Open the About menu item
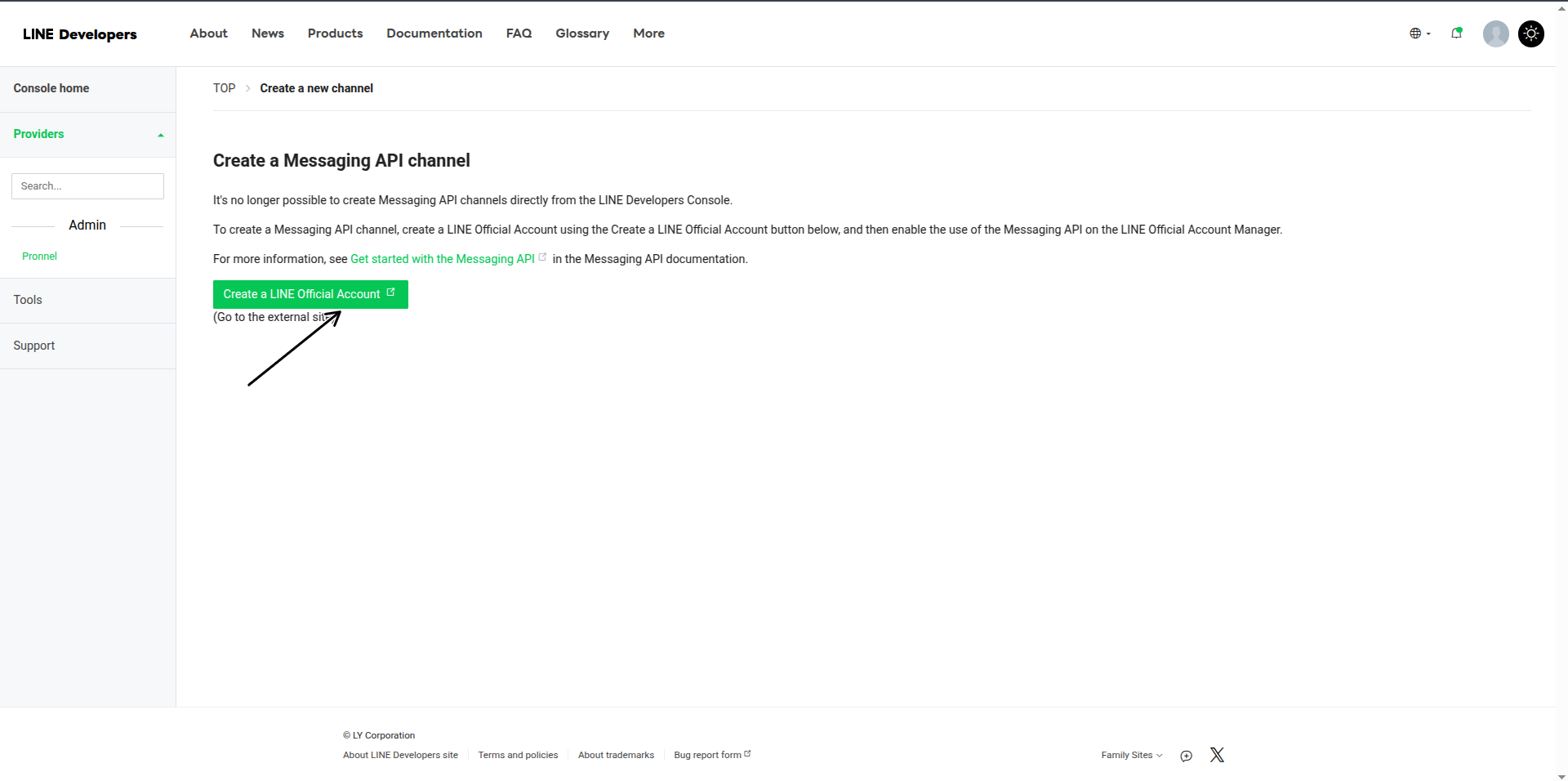This screenshot has width=1568, height=781. point(208,33)
